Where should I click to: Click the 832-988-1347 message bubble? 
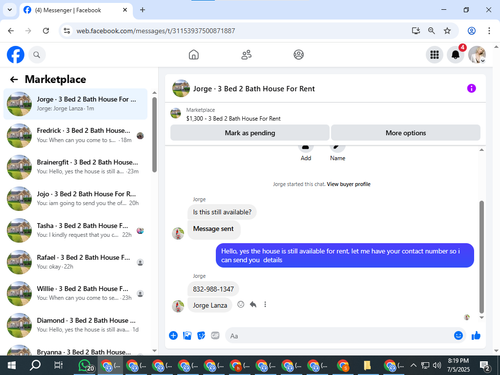pos(213,289)
